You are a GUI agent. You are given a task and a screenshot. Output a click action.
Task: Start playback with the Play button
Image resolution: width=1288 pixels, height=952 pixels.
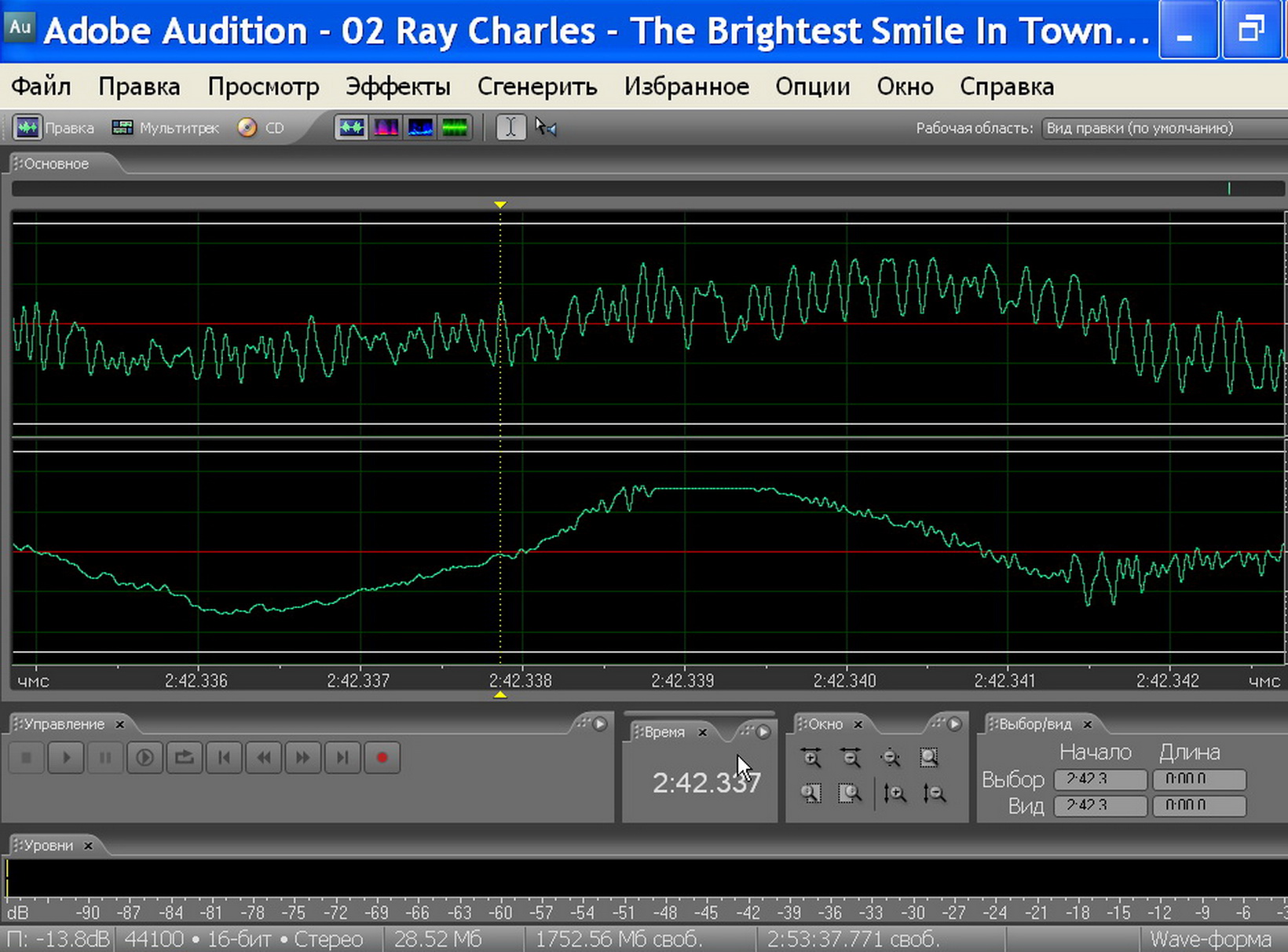[x=66, y=758]
